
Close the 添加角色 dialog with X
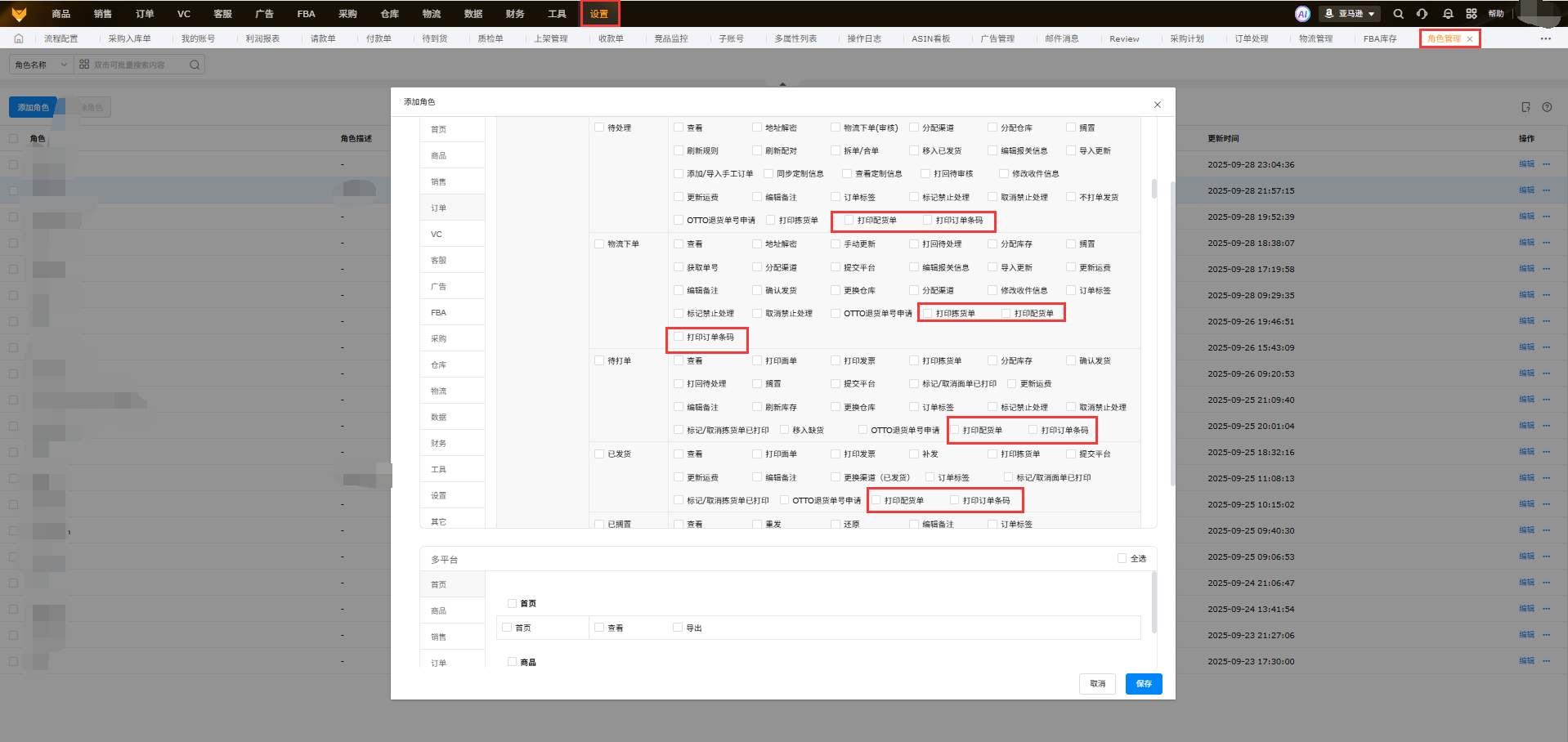click(1157, 105)
